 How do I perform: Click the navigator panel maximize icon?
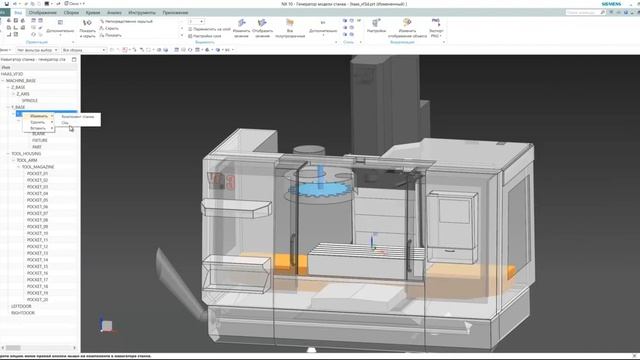pyautogui.click(x=74, y=60)
